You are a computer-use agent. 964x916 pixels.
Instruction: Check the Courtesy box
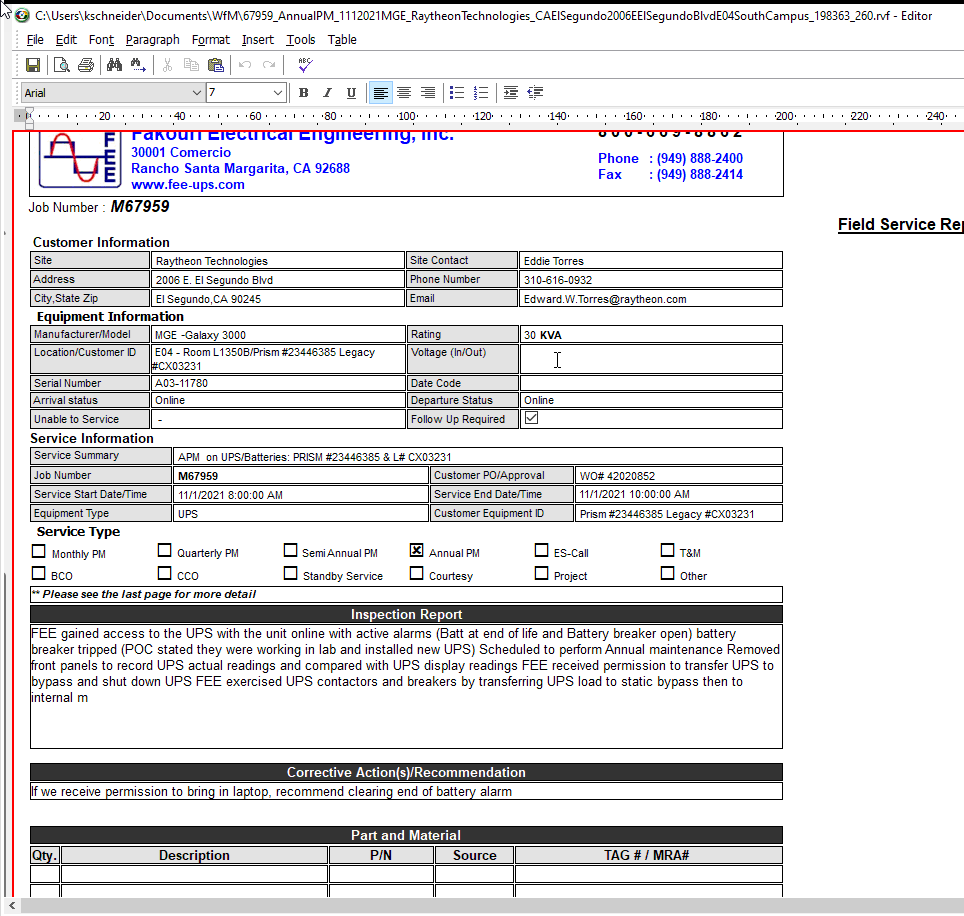tap(416, 574)
